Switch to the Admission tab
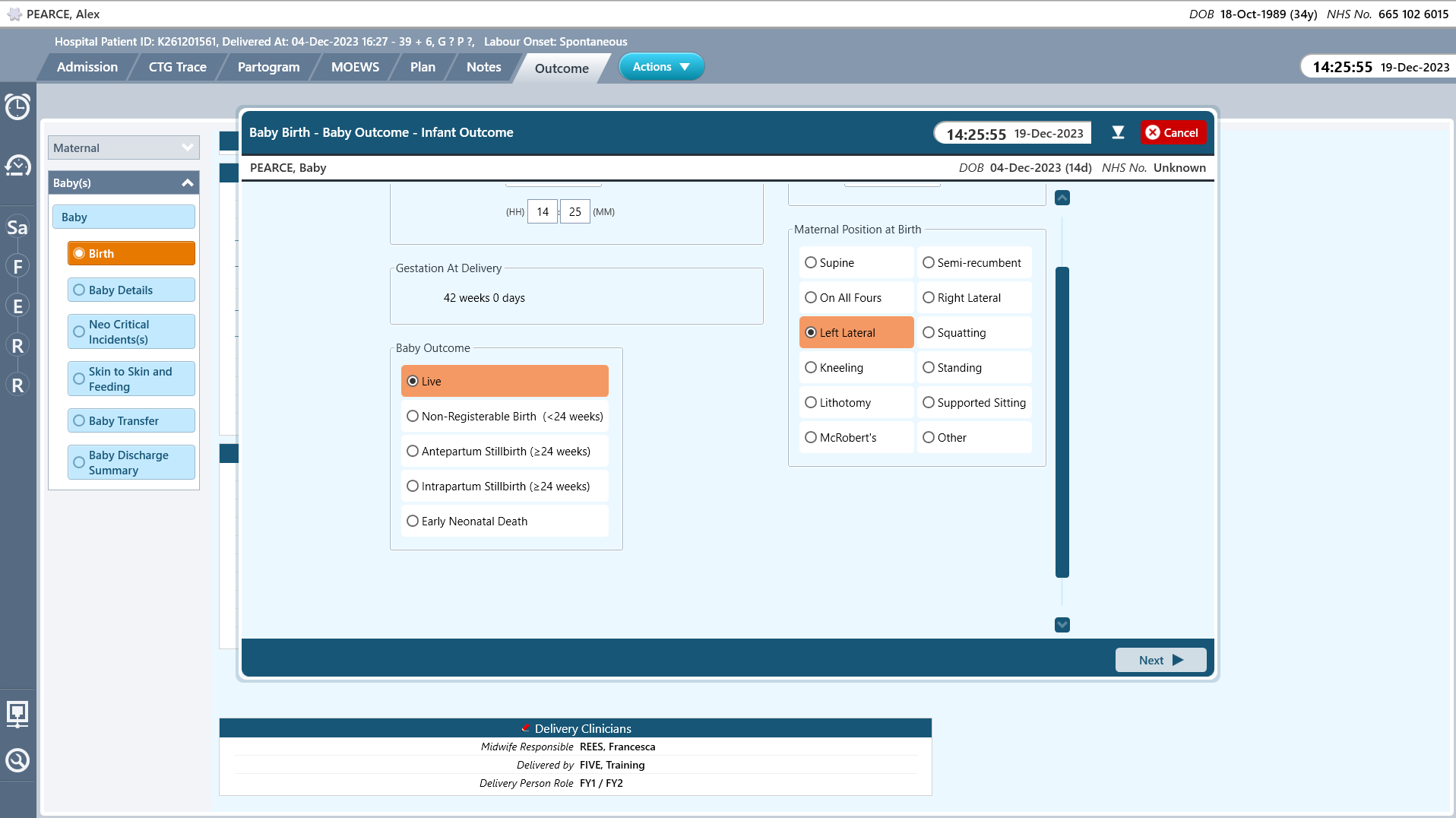Screen dimensions: 1456x818 (87, 67)
